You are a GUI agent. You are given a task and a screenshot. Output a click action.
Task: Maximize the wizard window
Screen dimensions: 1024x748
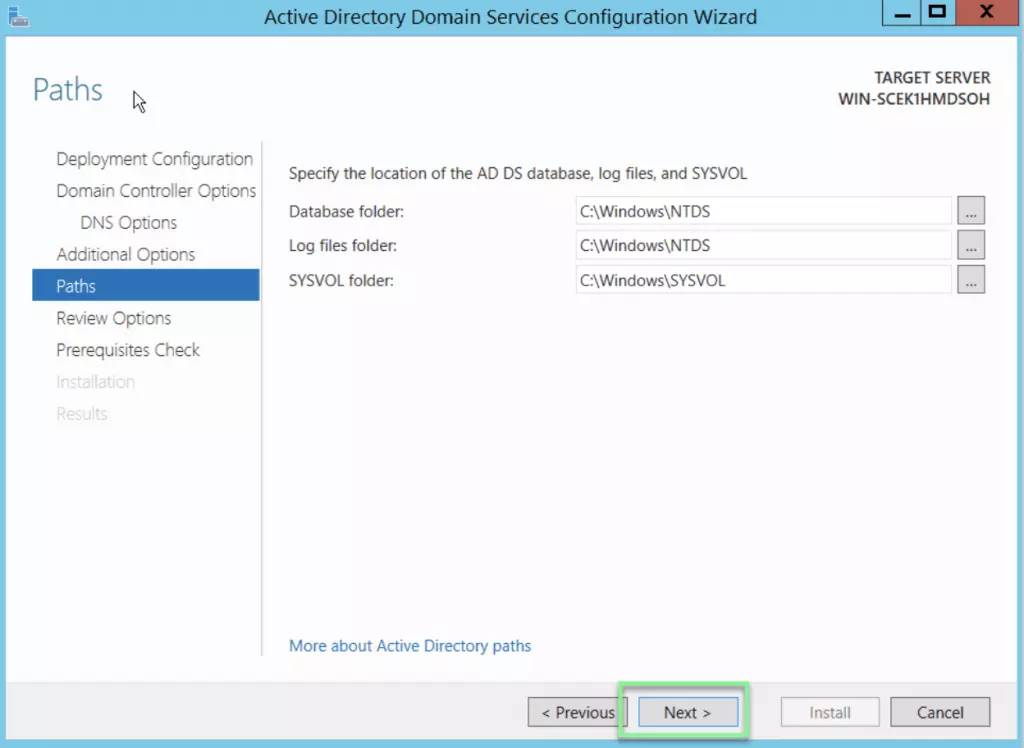937,14
